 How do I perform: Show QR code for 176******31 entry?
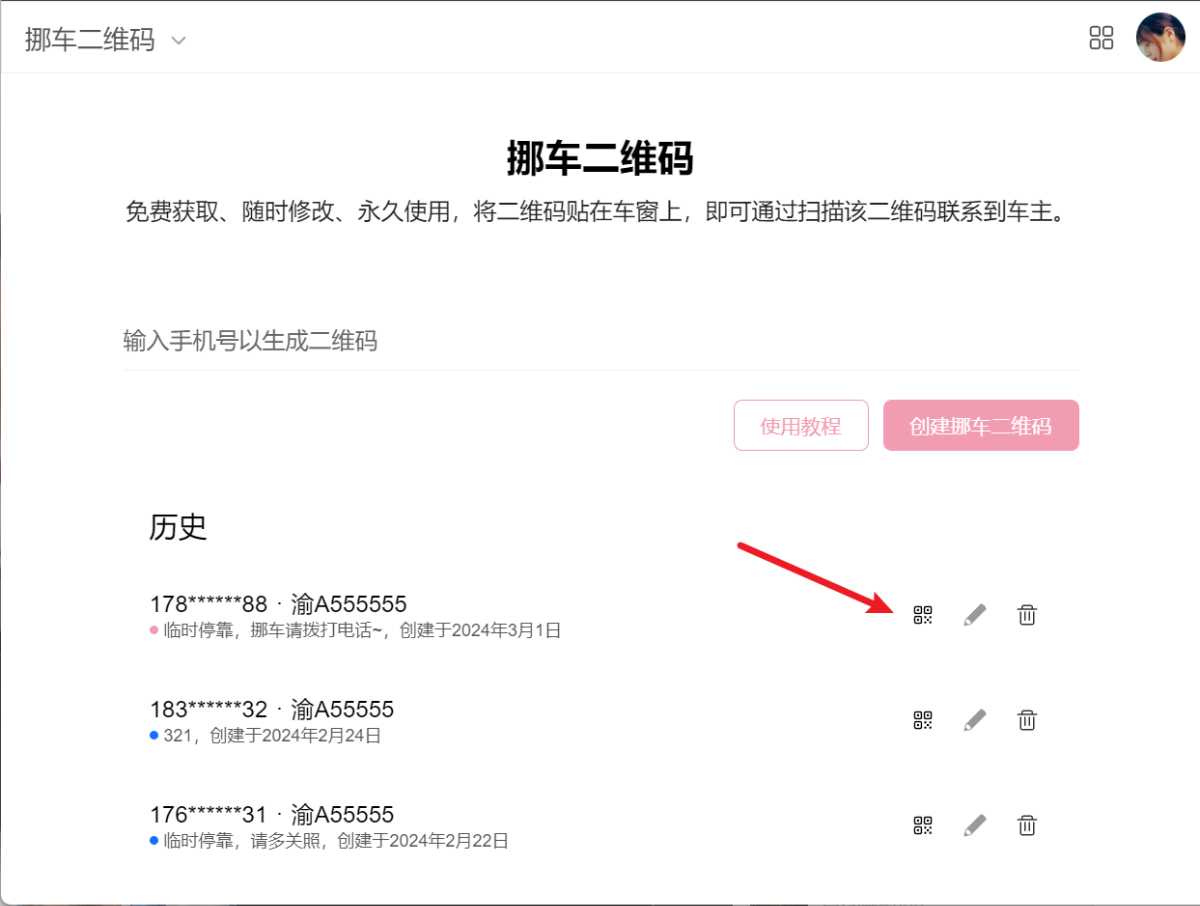pyautogui.click(x=922, y=825)
